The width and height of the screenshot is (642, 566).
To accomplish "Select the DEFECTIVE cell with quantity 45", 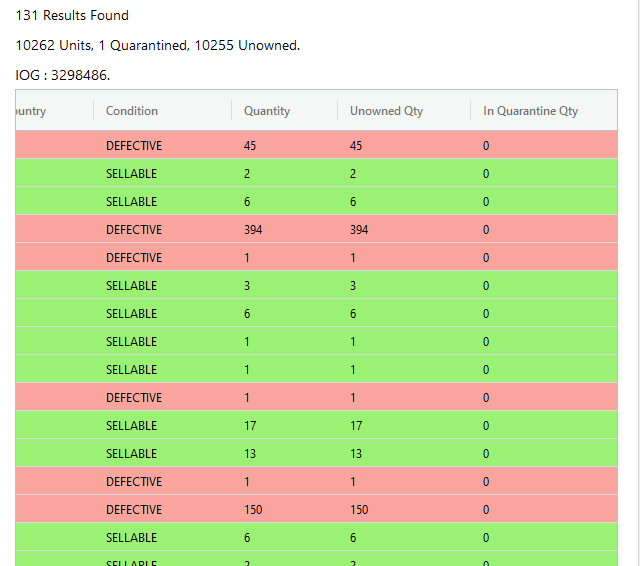I will pyautogui.click(x=134, y=145).
